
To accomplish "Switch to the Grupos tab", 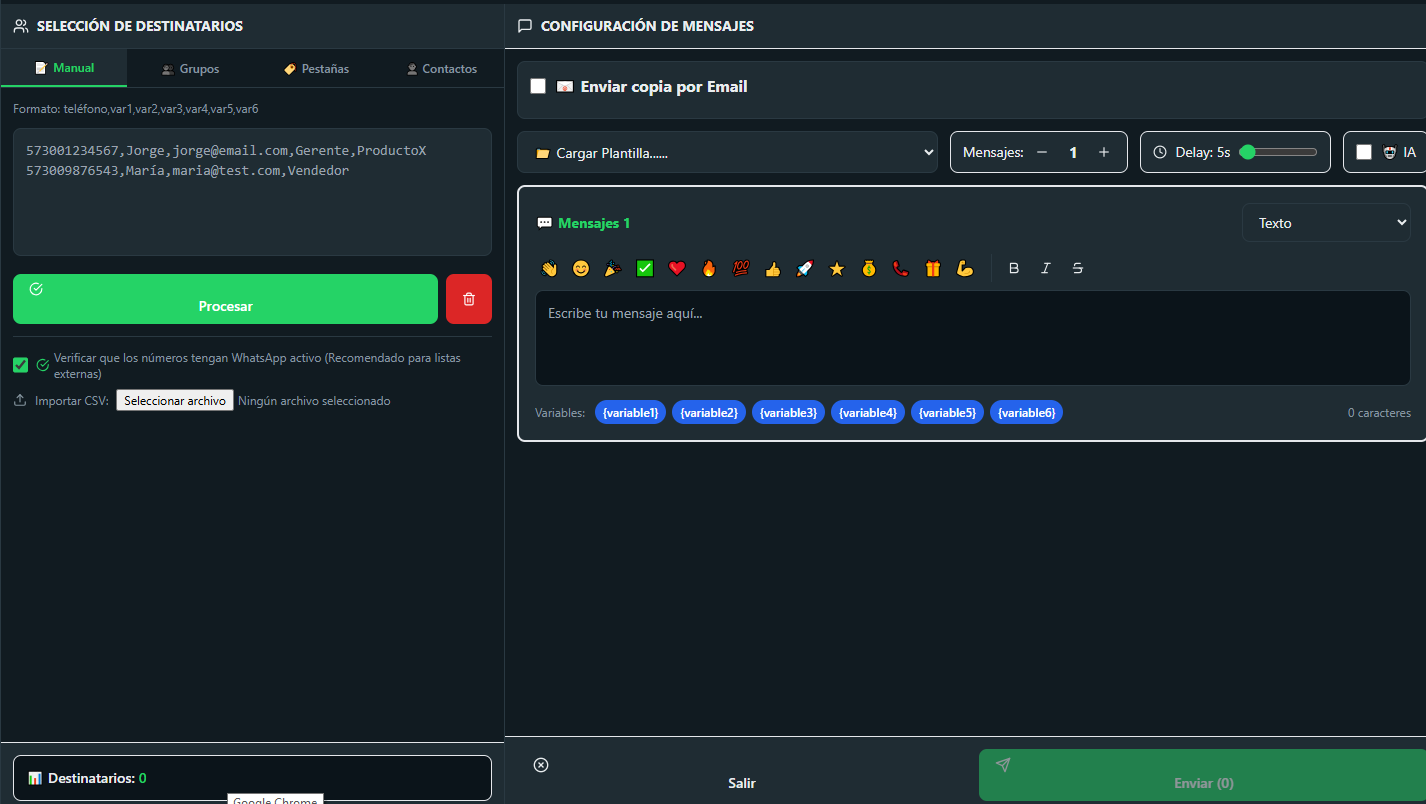I will coord(190,69).
